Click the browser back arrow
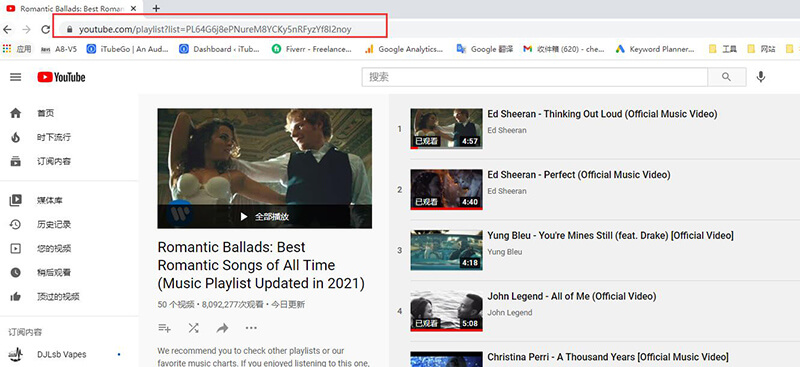This screenshot has height=367, width=800. [x=8, y=30]
